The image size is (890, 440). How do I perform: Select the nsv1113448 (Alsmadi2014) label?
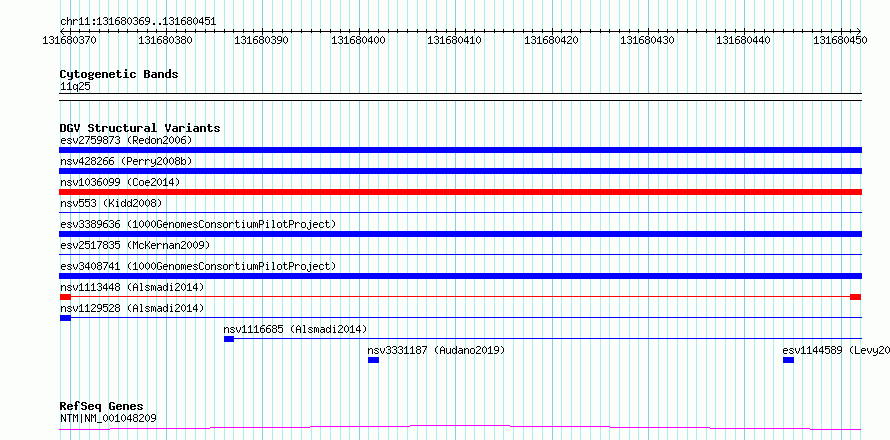tap(132, 287)
